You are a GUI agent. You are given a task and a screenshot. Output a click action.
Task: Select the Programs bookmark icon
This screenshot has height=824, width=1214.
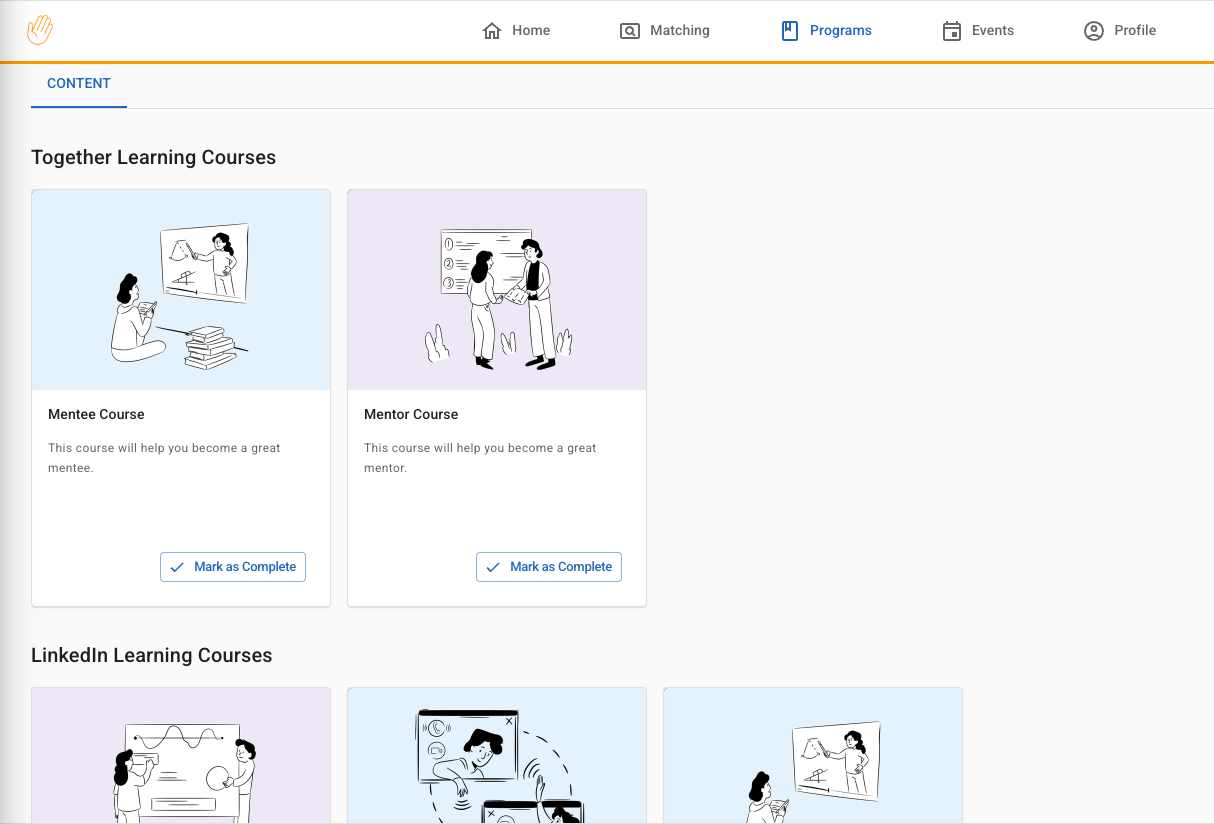(790, 31)
